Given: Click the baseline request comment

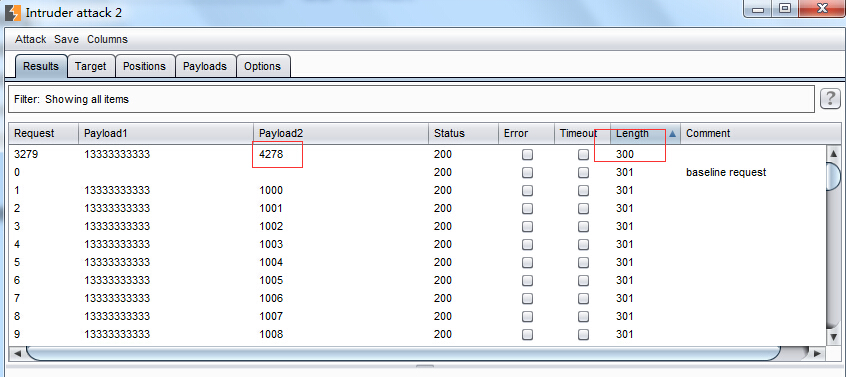Looking at the screenshot, I should point(726,173).
